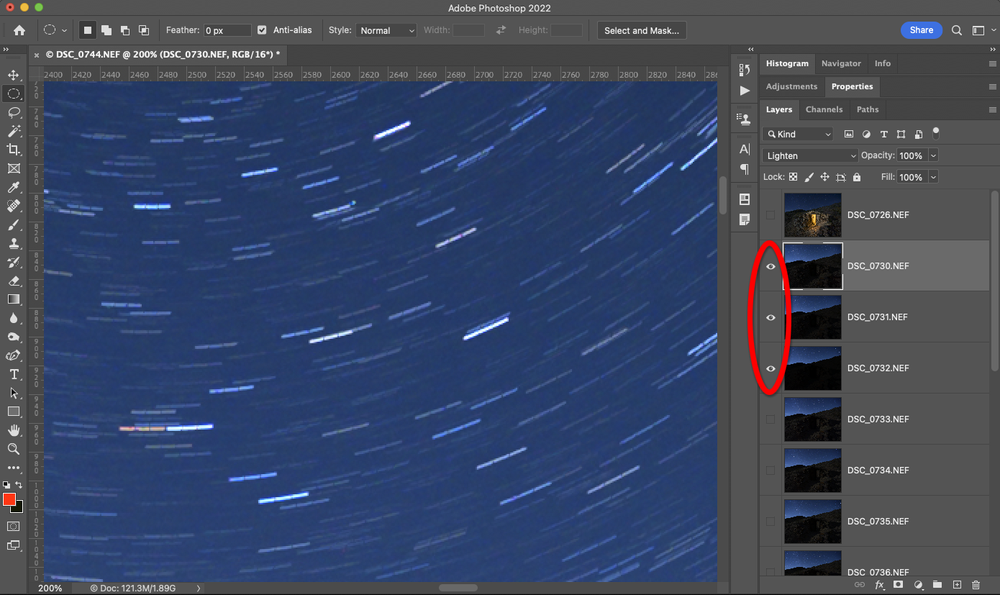The image size is (1000, 595).
Task: Switch to the Histogram tab
Action: coord(786,63)
